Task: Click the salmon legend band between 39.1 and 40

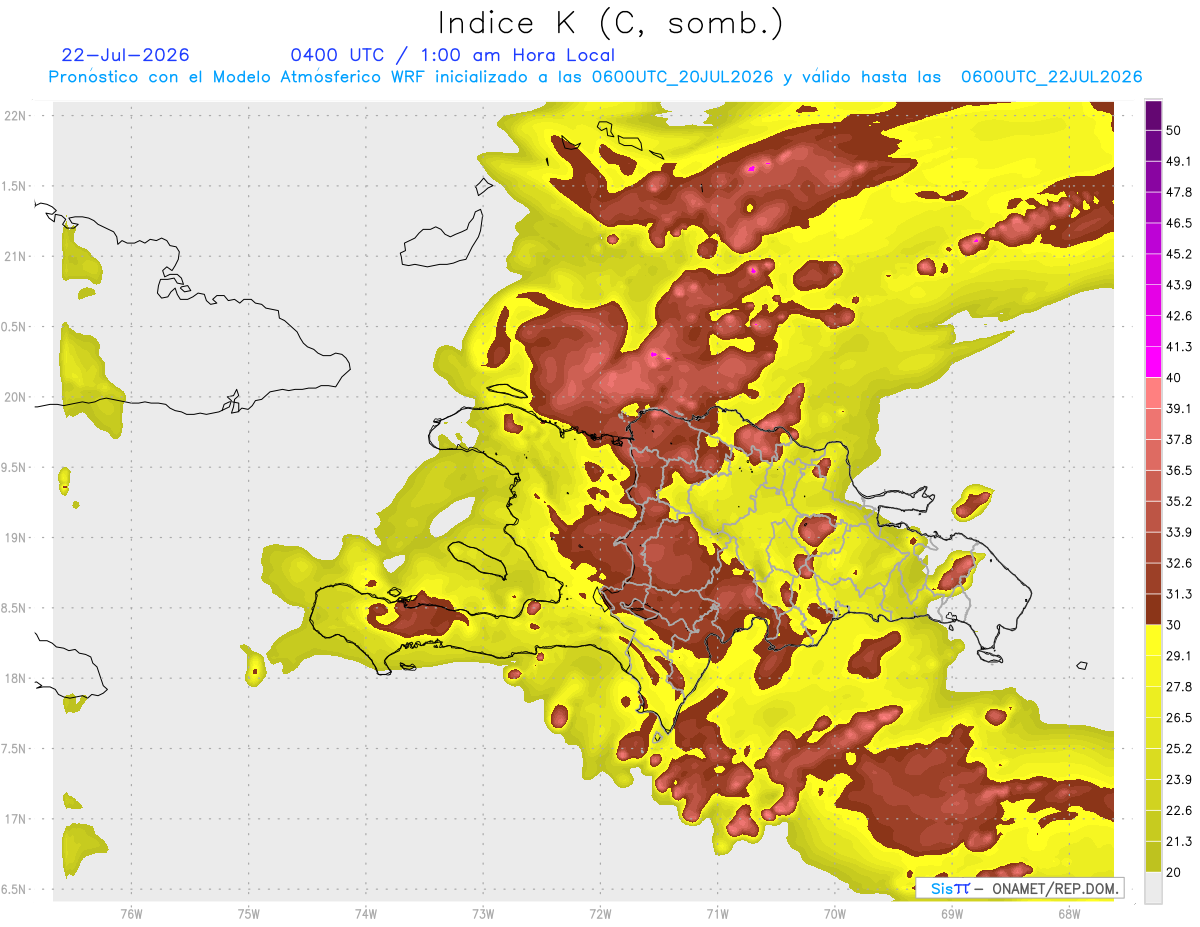Action: click(1153, 392)
